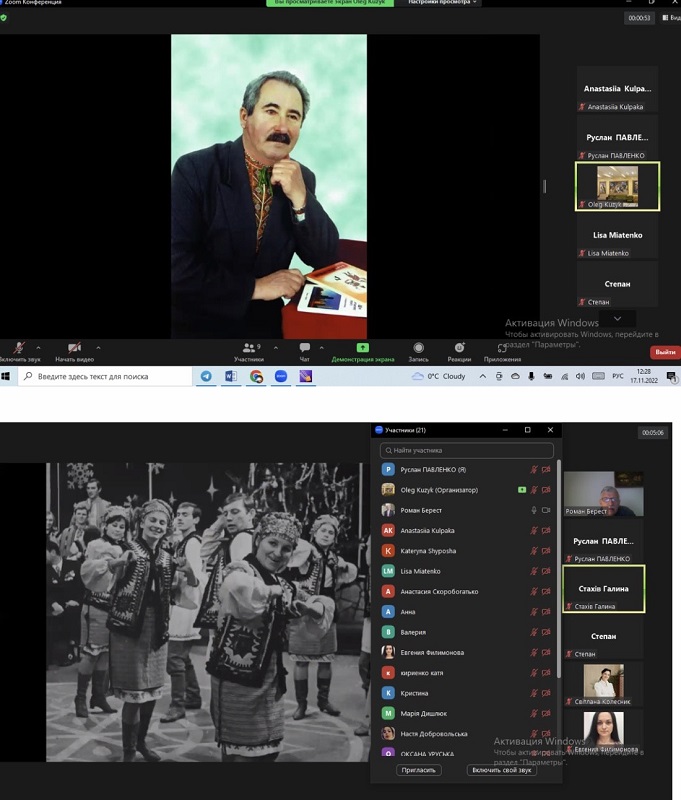Toggle muted mic icon in Anastasiia Kulpaka row
The image size is (681, 800).
(x=534, y=531)
